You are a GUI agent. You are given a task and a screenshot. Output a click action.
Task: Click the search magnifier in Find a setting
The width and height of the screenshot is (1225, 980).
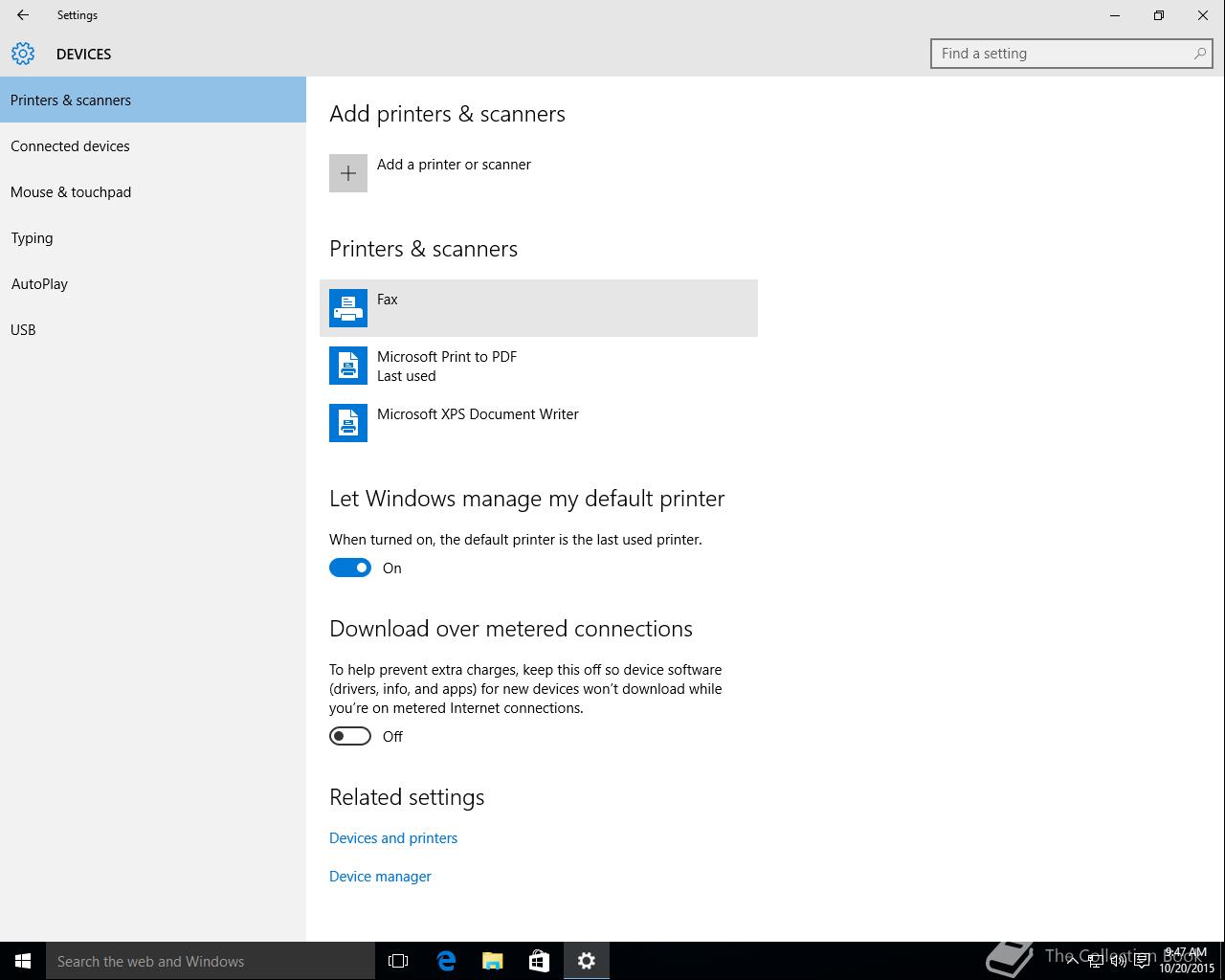tap(1199, 54)
